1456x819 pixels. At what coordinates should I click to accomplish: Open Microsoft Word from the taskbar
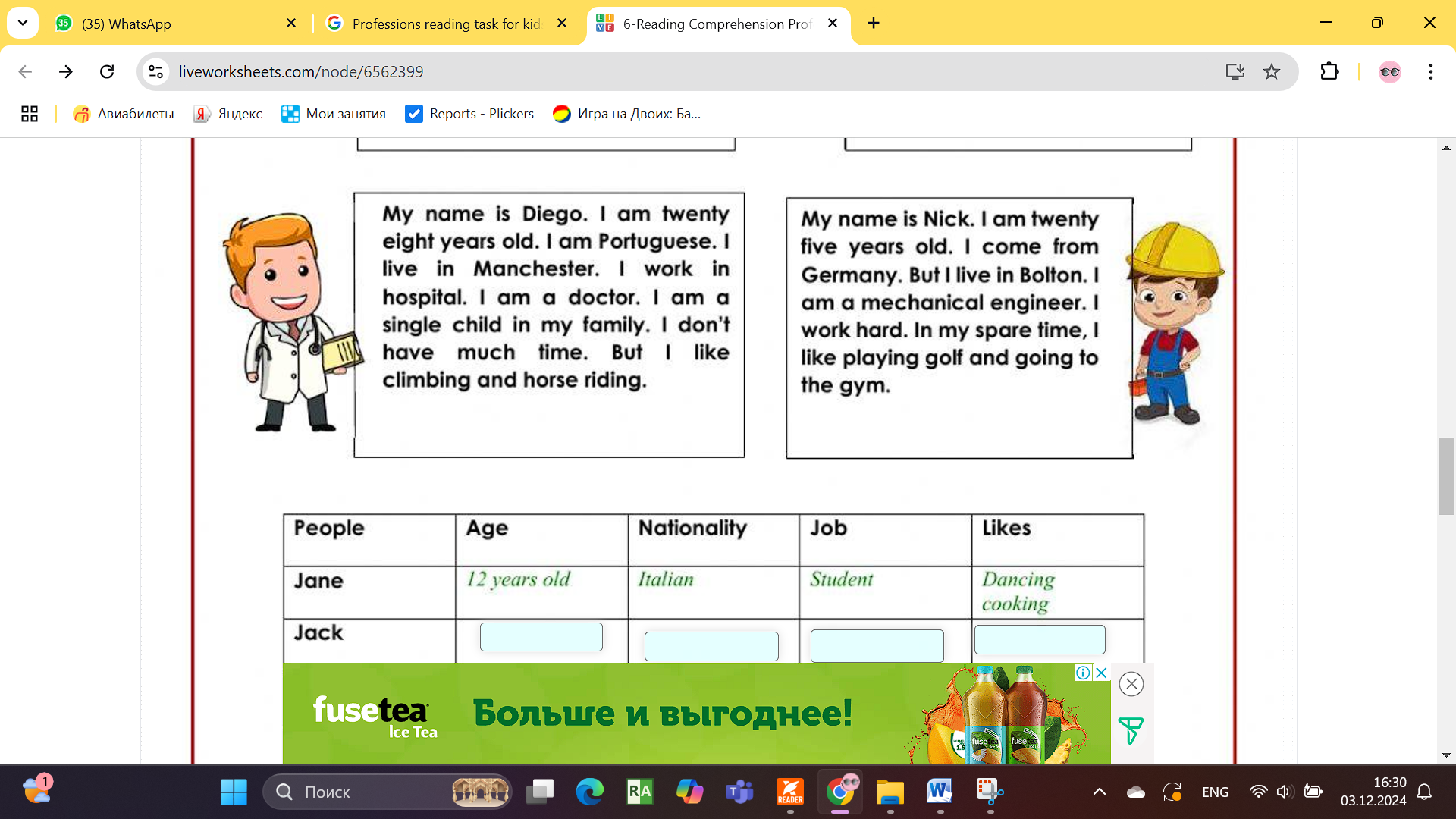click(939, 792)
